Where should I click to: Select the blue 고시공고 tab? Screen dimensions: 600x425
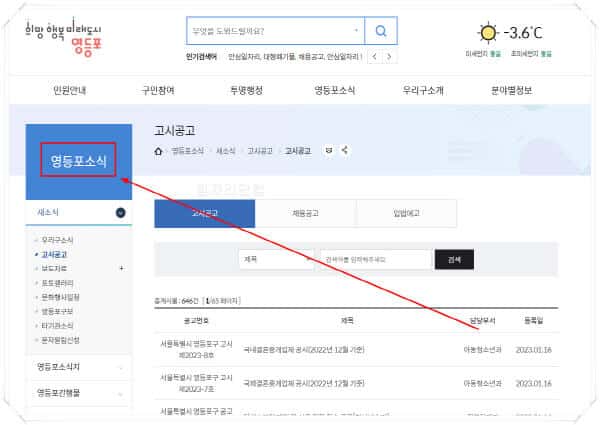pyautogui.click(x=205, y=213)
